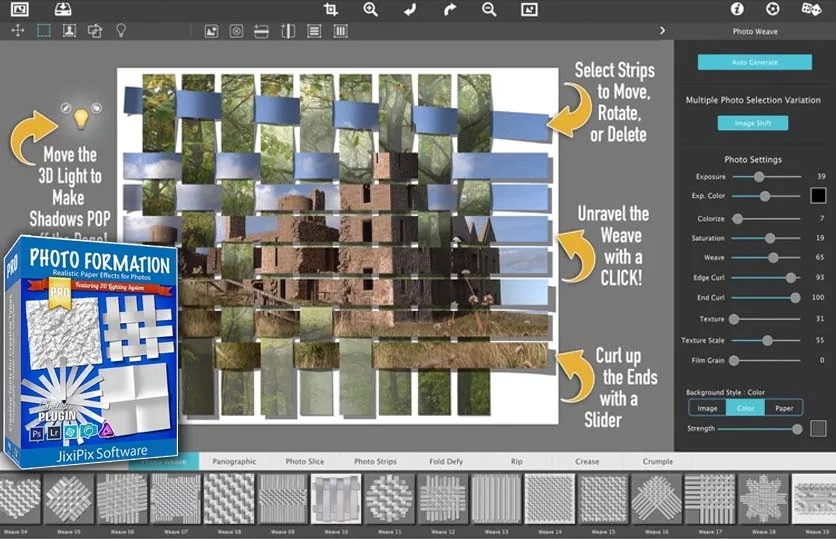Select the Weave 09 preset thumbnail
Screen dimensions: 836x539
coord(283,499)
